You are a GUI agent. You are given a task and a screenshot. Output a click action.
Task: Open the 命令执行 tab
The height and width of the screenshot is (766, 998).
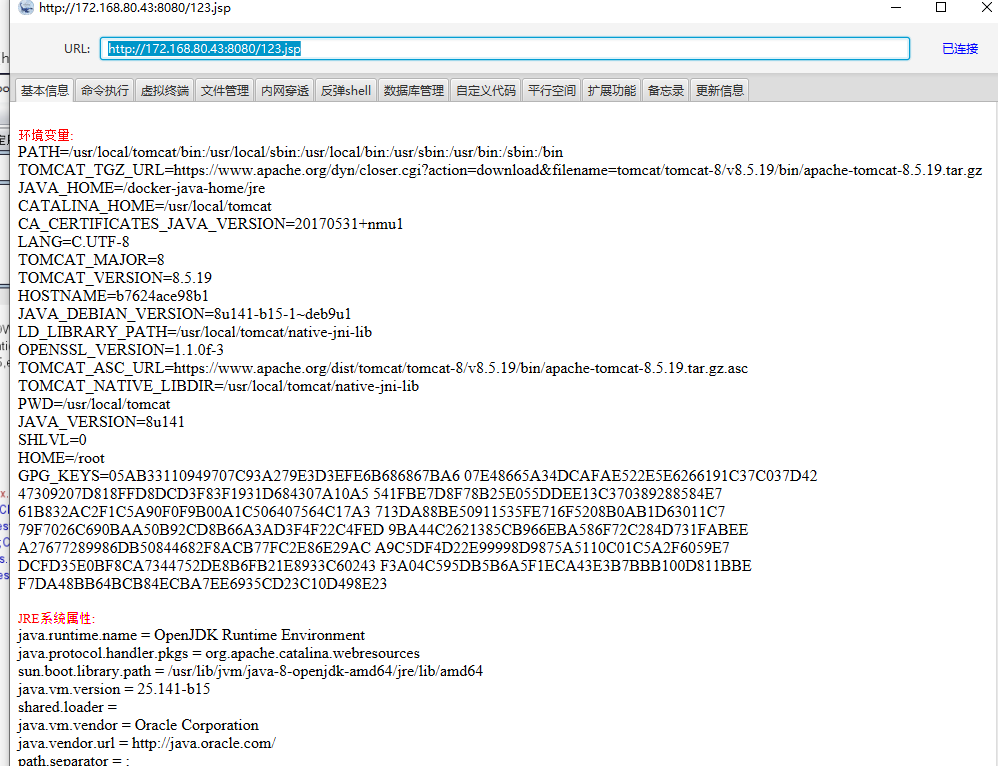click(105, 90)
